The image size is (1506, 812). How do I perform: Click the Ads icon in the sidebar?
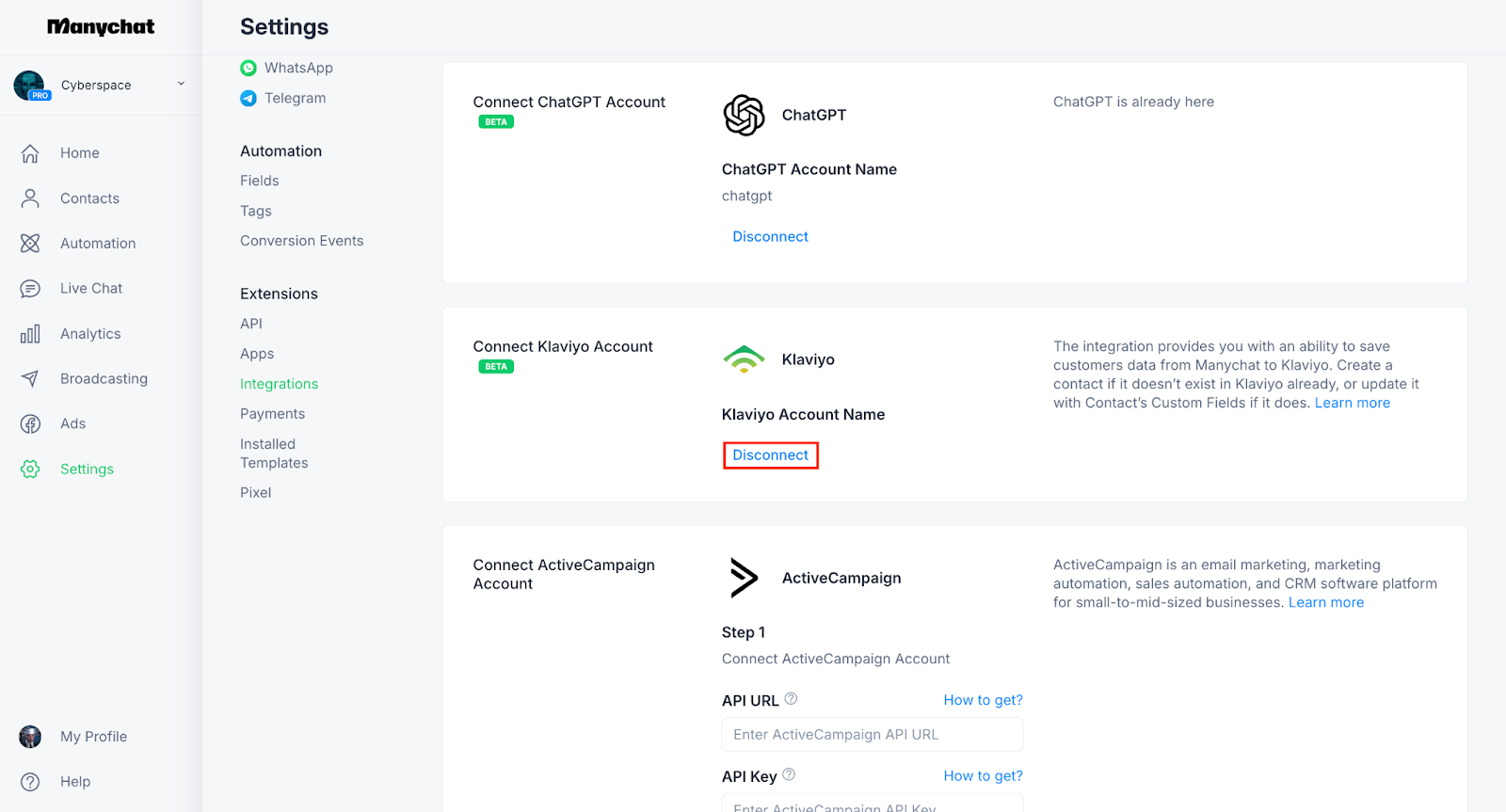pyautogui.click(x=30, y=424)
